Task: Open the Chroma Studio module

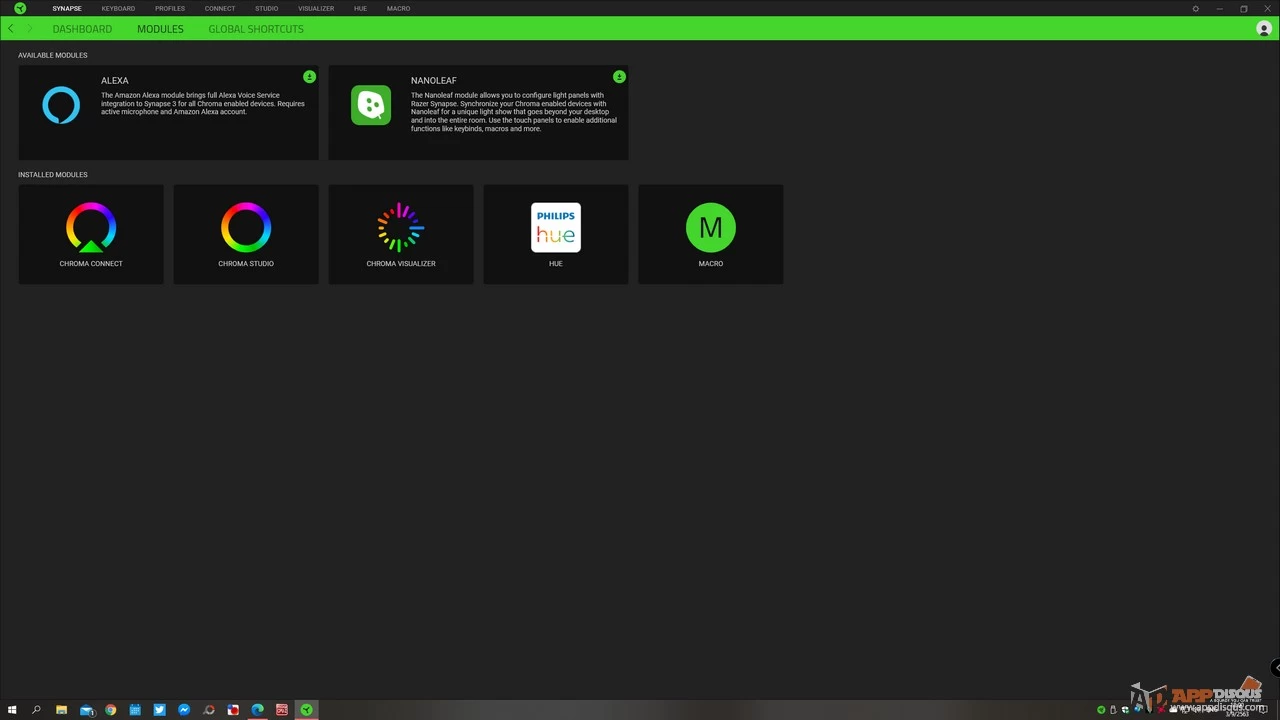Action: 246,234
